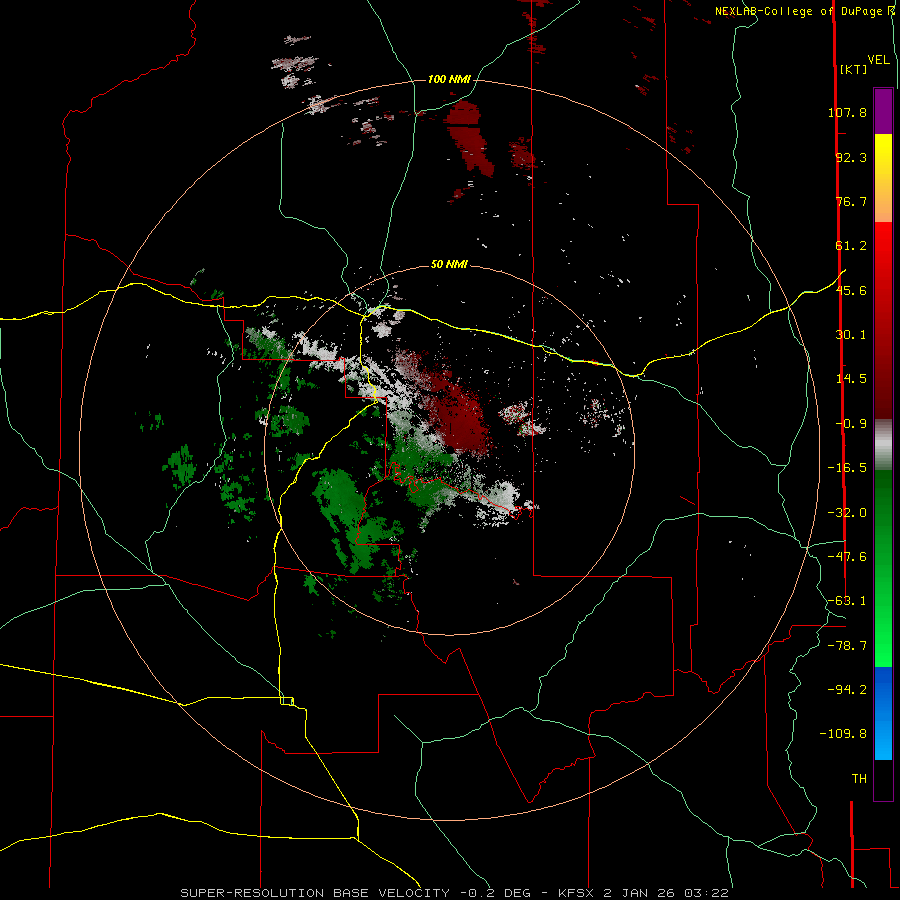The image size is (900, 900).
Task: Click the VEL legend title
Action: tap(878, 60)
